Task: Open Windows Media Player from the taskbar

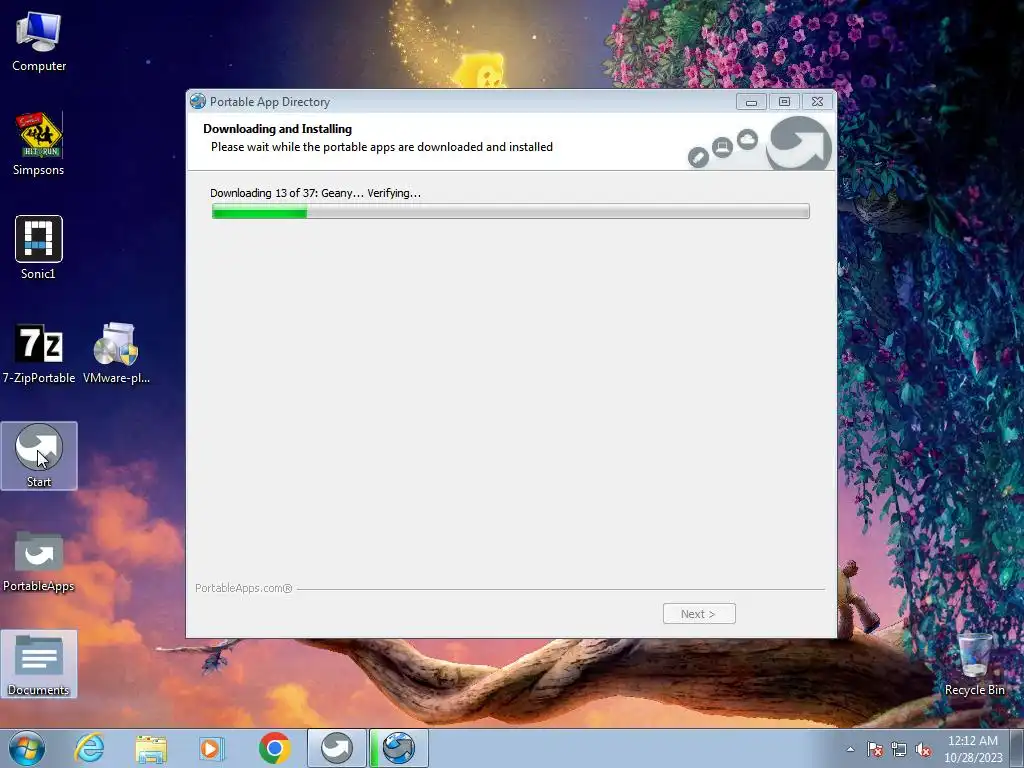Action: click(x=212, y=748)
